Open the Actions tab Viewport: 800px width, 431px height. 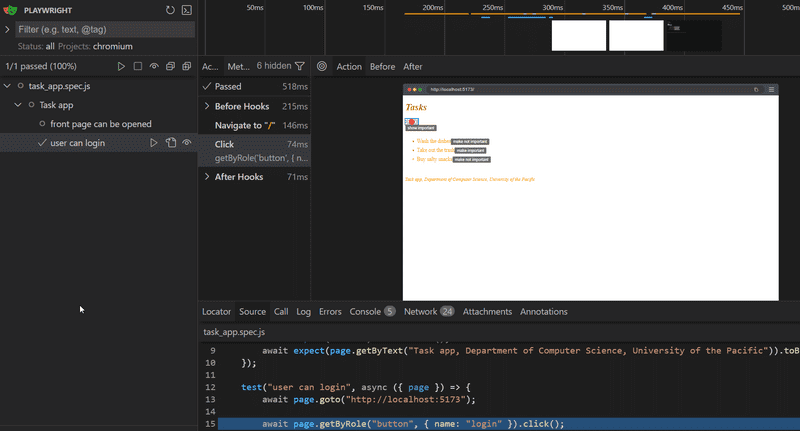click(210, 66)
